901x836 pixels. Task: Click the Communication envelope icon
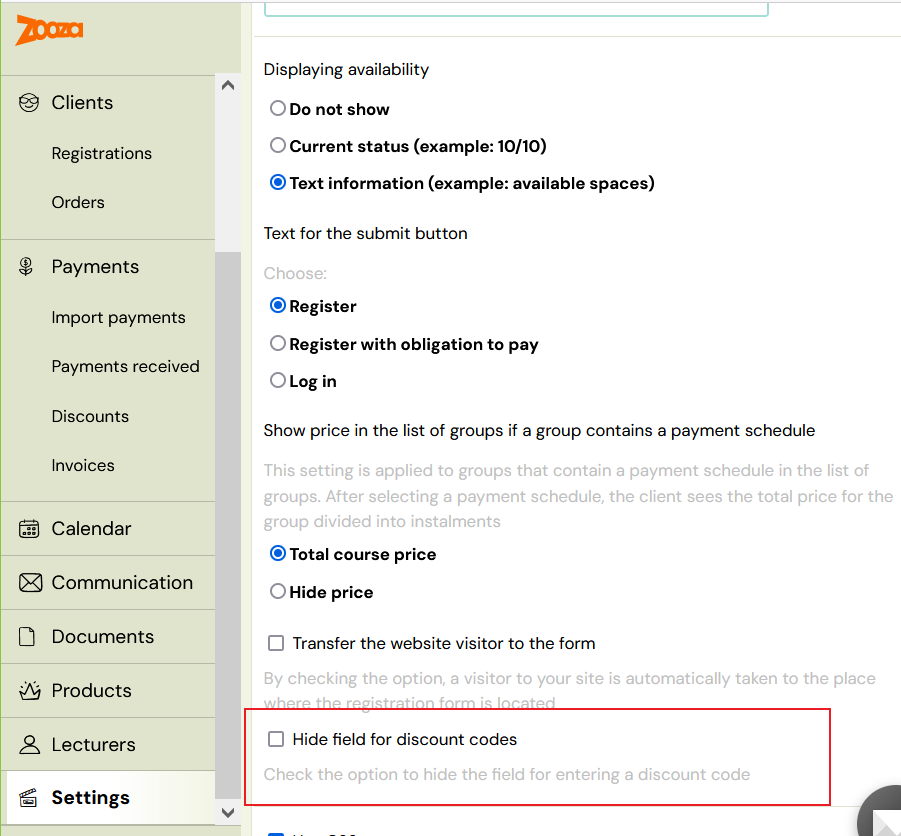tap(30, 583)
